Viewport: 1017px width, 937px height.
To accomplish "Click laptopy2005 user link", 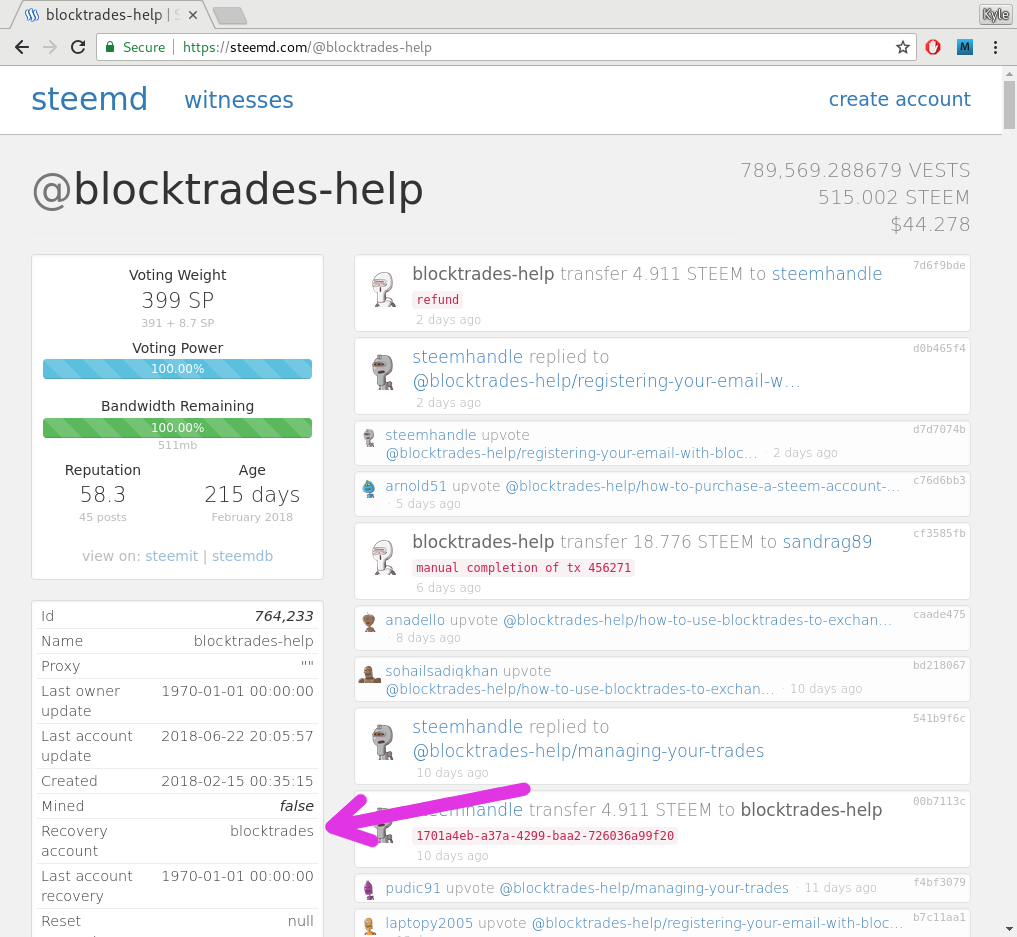I will 429,923.
